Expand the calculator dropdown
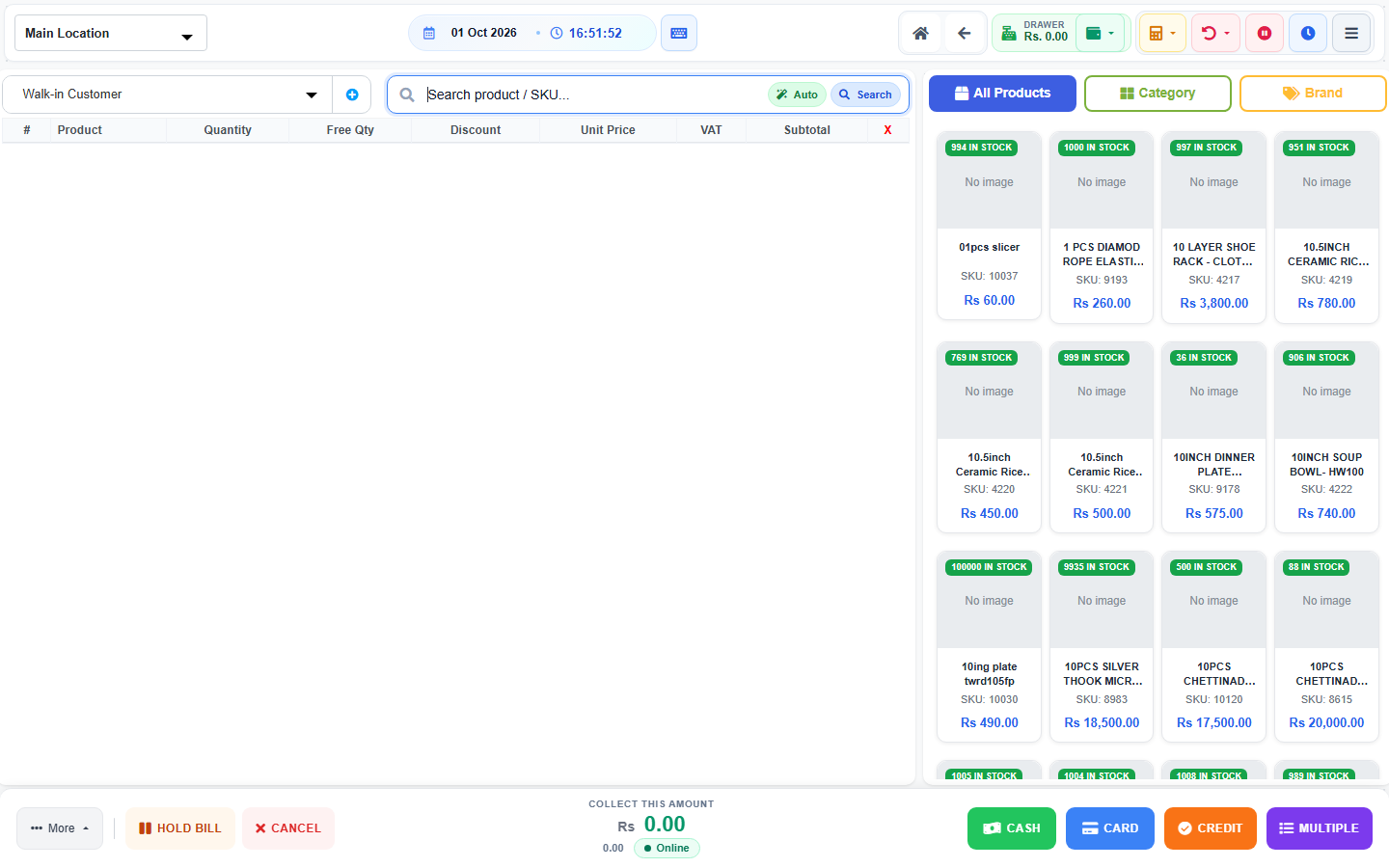1389x868 pixels. point(1162,33)
